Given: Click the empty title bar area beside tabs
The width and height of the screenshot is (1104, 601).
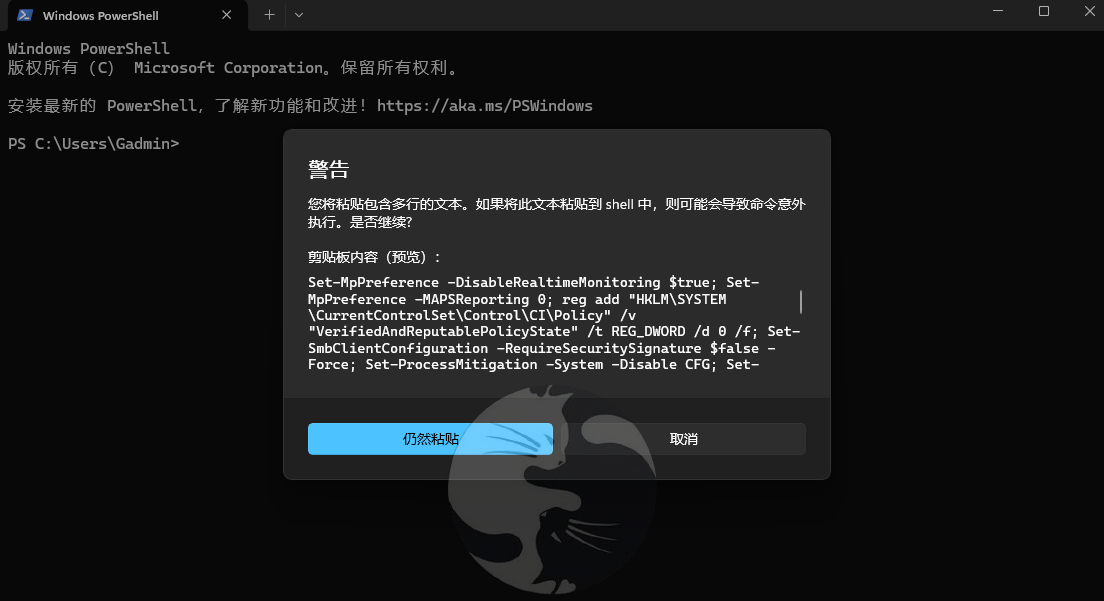Looking at the screenshot, I should [634, 15].
